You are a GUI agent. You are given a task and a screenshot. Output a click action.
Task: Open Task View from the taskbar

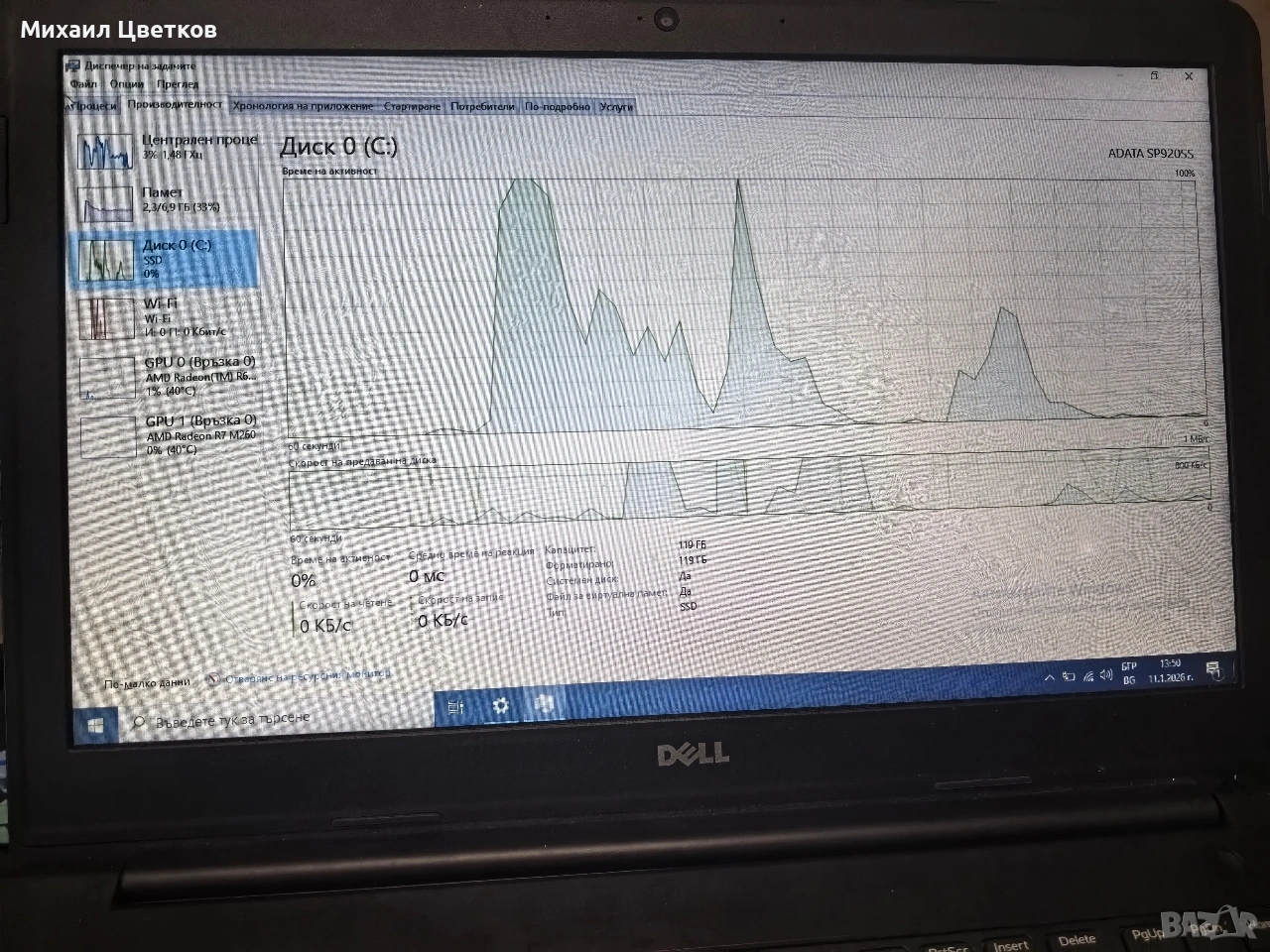pyautogui.click(x=456, y=707)
